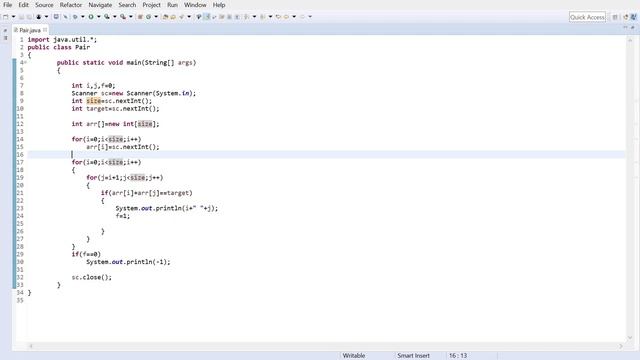Click the Quick Access search field
This screenshot has width=640, height=360.
[587, 17]
